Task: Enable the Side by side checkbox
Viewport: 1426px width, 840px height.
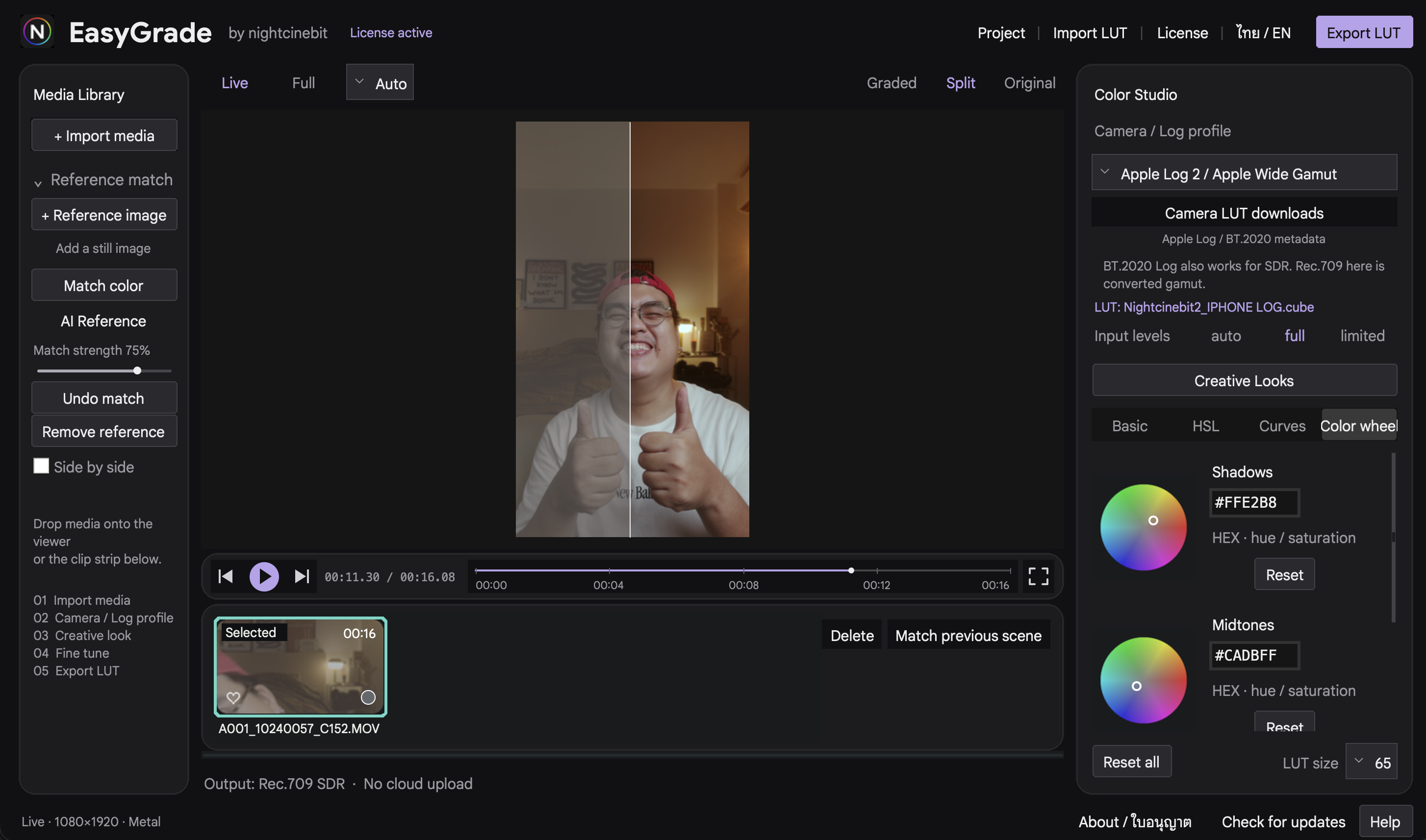Action: [x=41, y=466]
